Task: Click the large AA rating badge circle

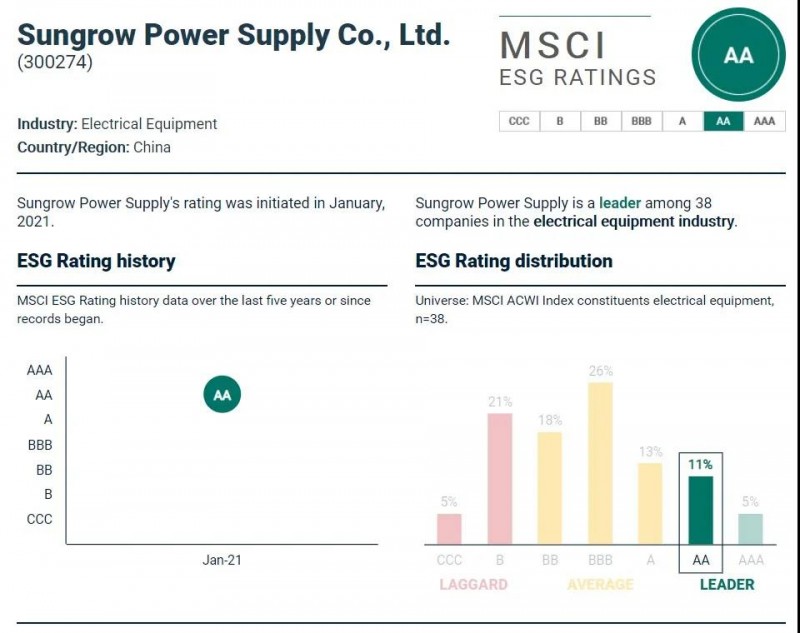Action: pyautogui.click(x=738, y=55)
